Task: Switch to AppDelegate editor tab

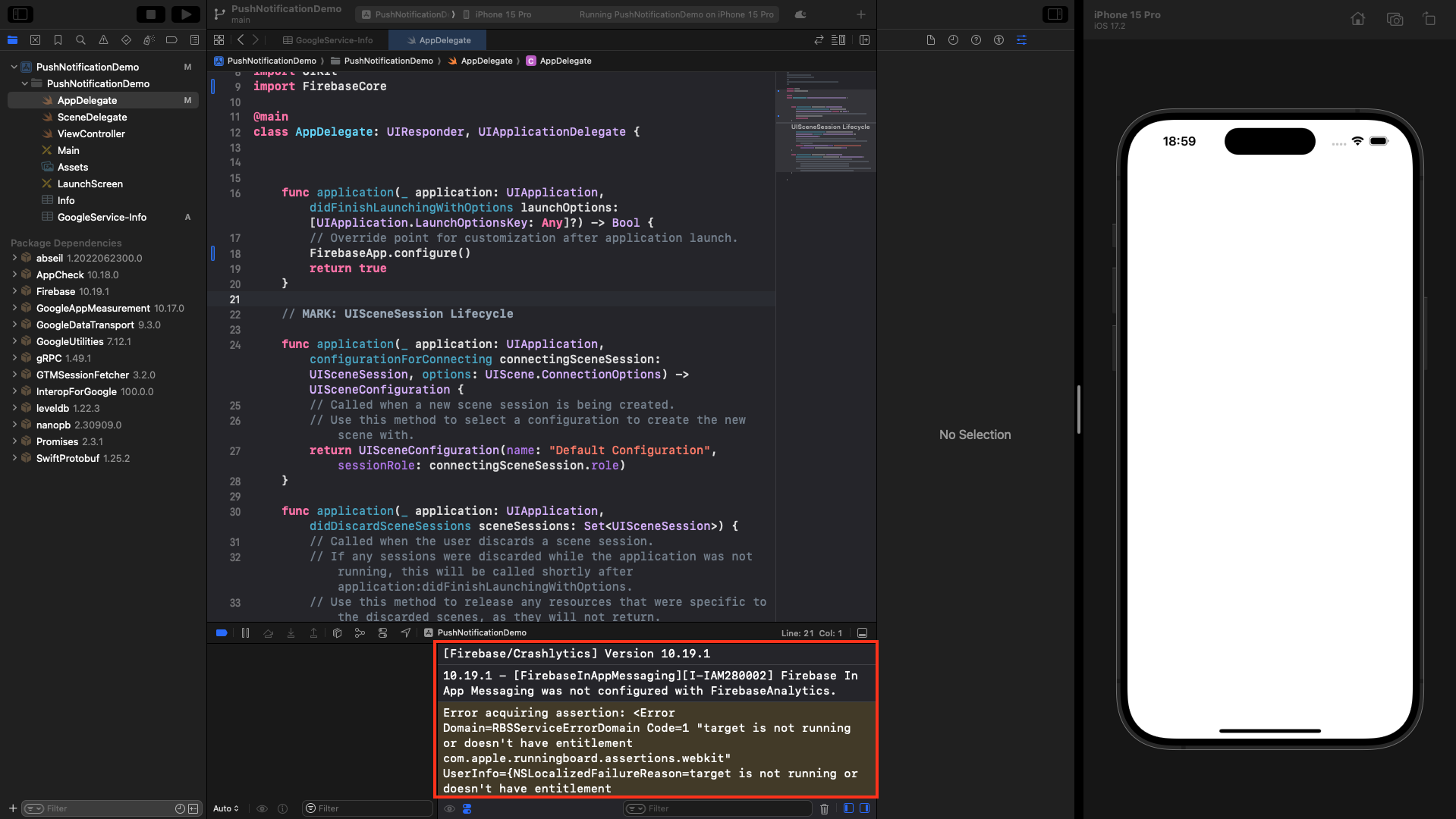Action: click(438, 40)
